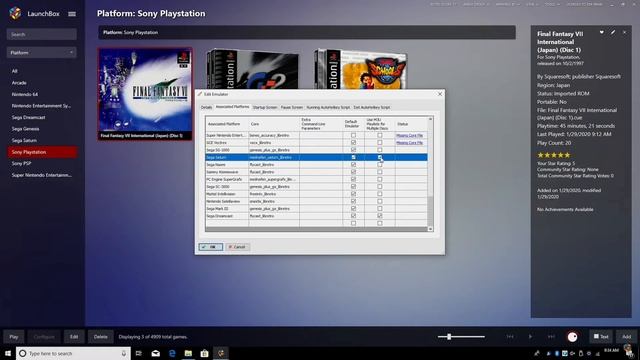
Task: Enable M3U playlists for Sega SG-1000
Action: coord(380,150)
